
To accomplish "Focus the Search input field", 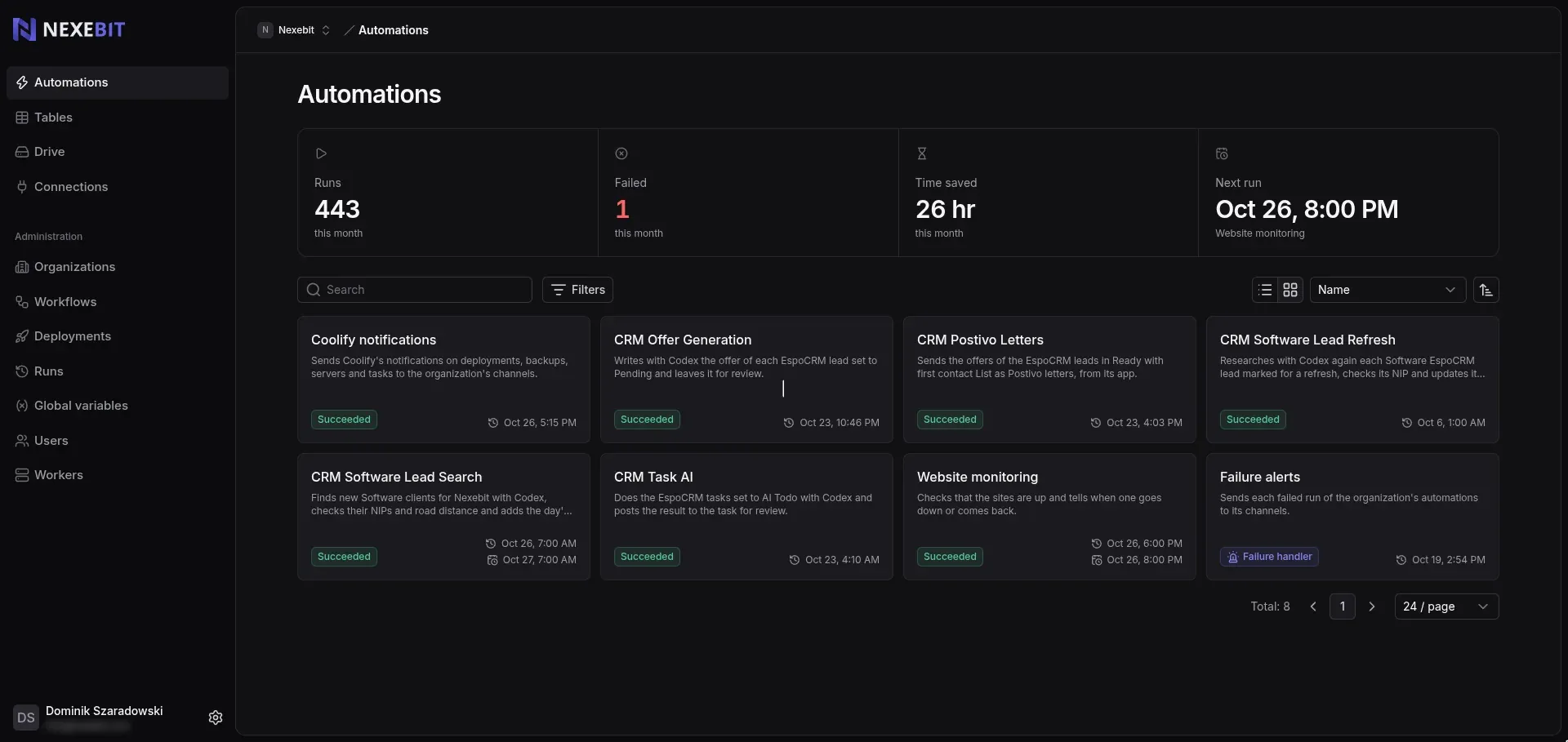I will [415, 290].
